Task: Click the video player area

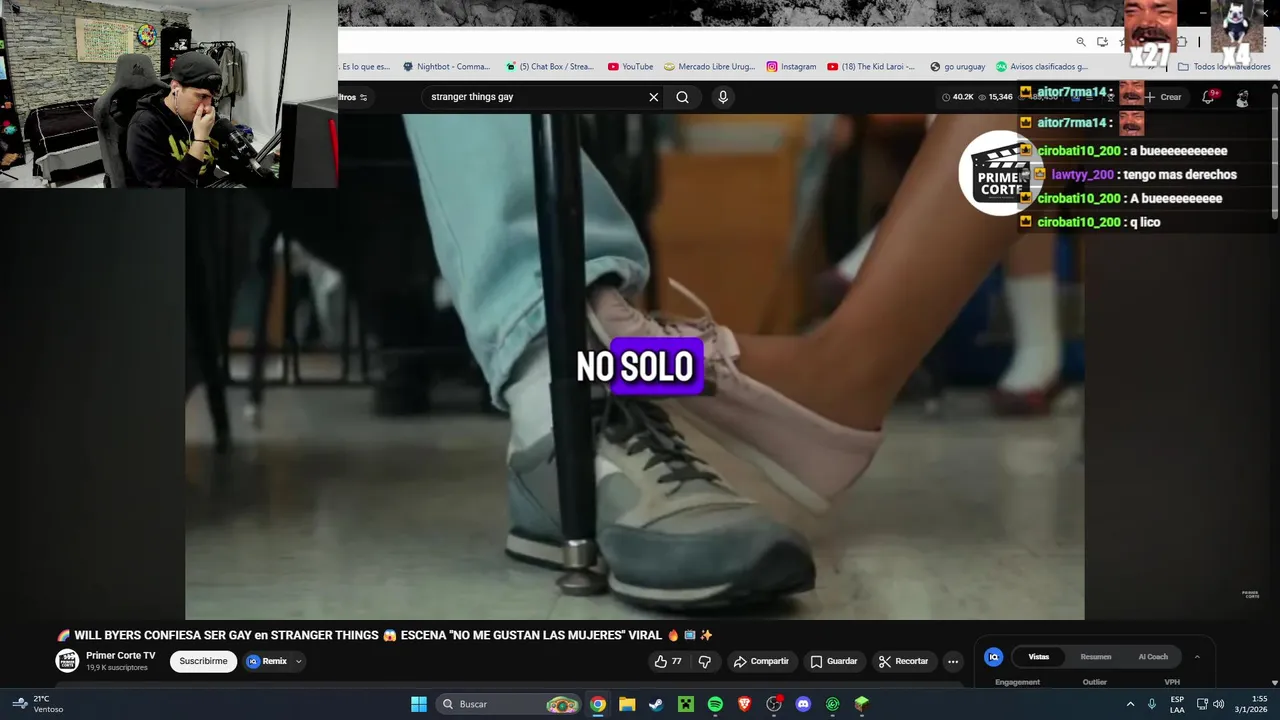Action: (634, 366)
